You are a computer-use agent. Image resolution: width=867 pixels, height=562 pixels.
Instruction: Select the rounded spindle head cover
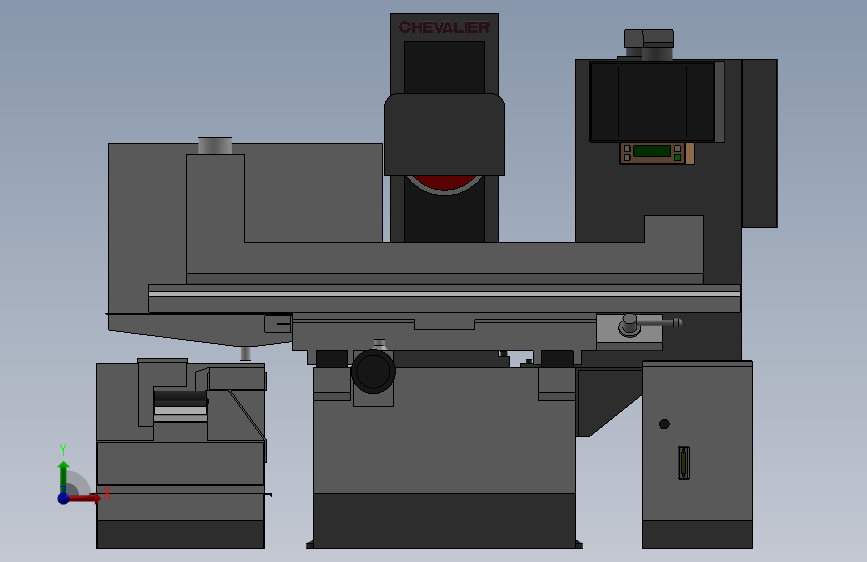445,134
